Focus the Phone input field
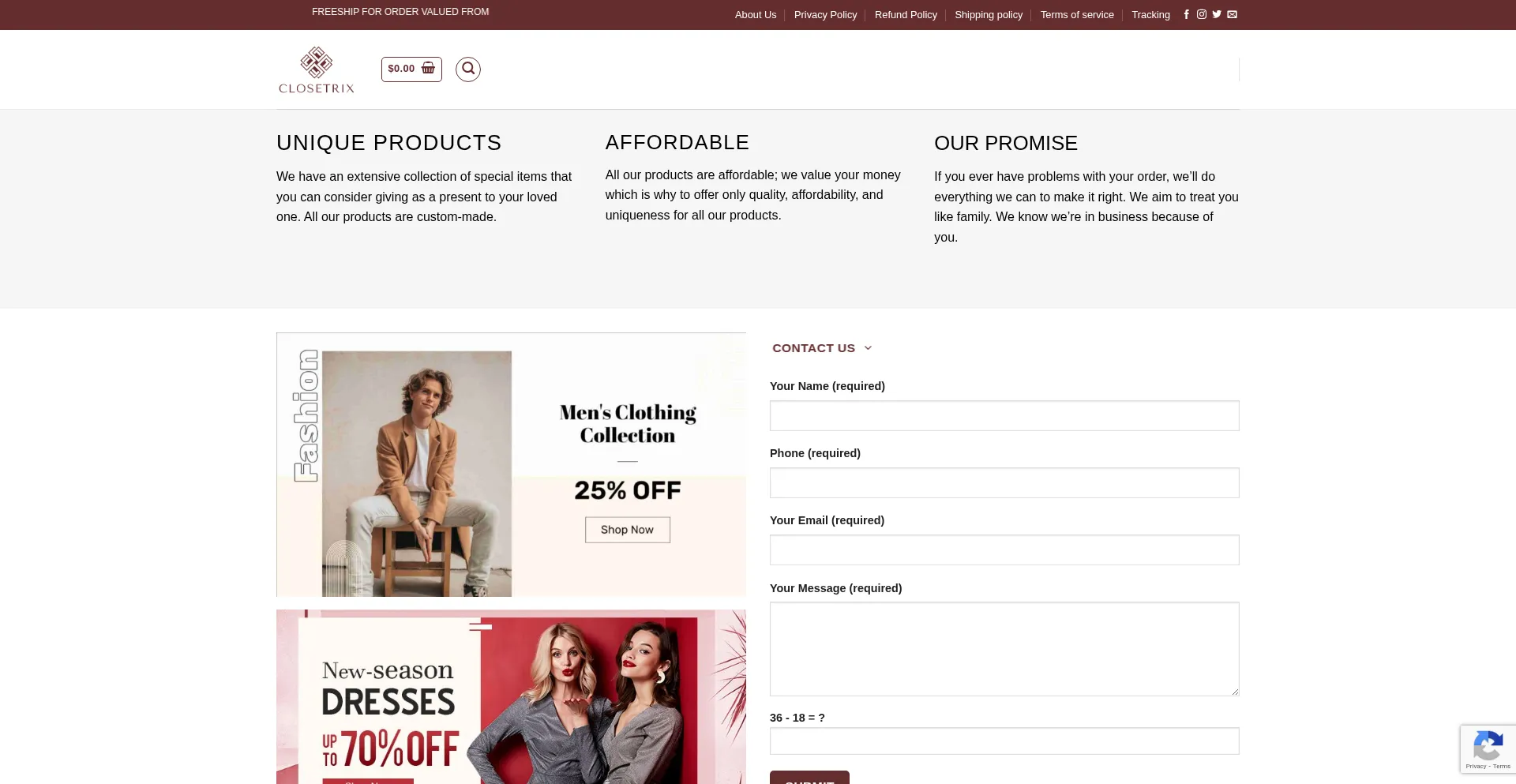The height and width of the screenshot is (784, 1516). (1004, 482)
